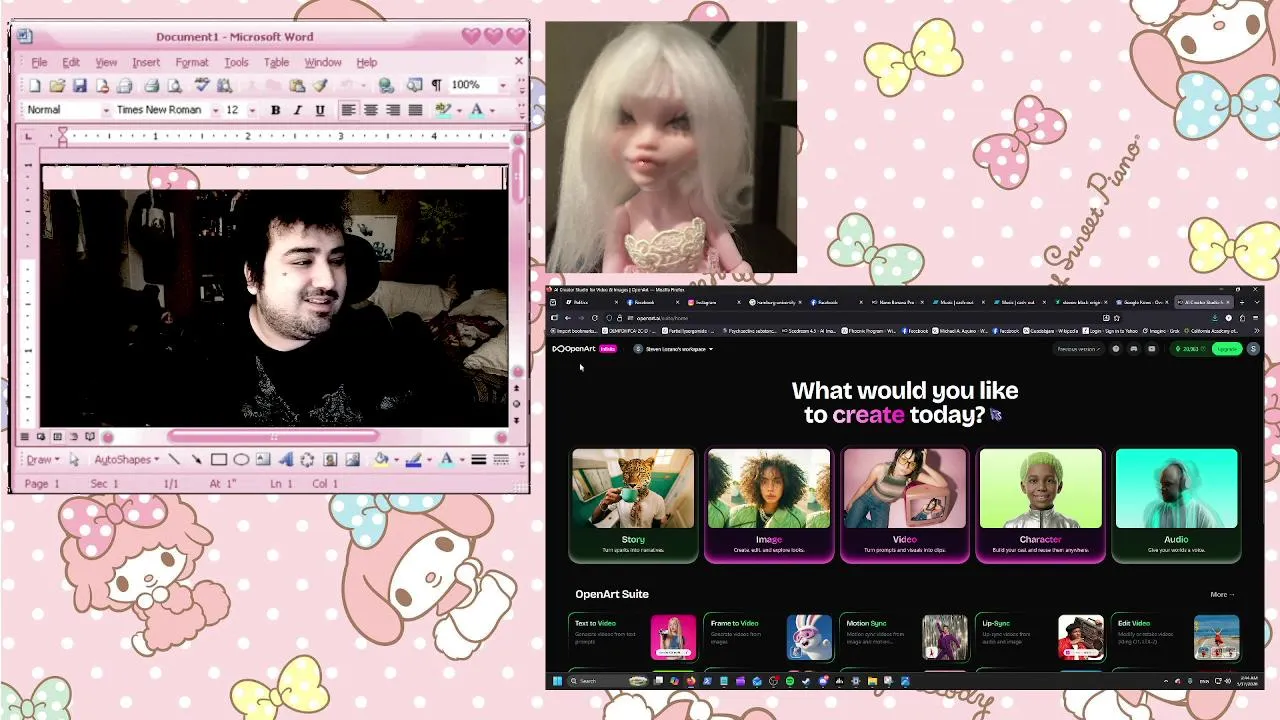The width and height of the screenshot is (1280, 720).
Task: Open the AutoShapes dropdown menu
Action: pos(127,460)
